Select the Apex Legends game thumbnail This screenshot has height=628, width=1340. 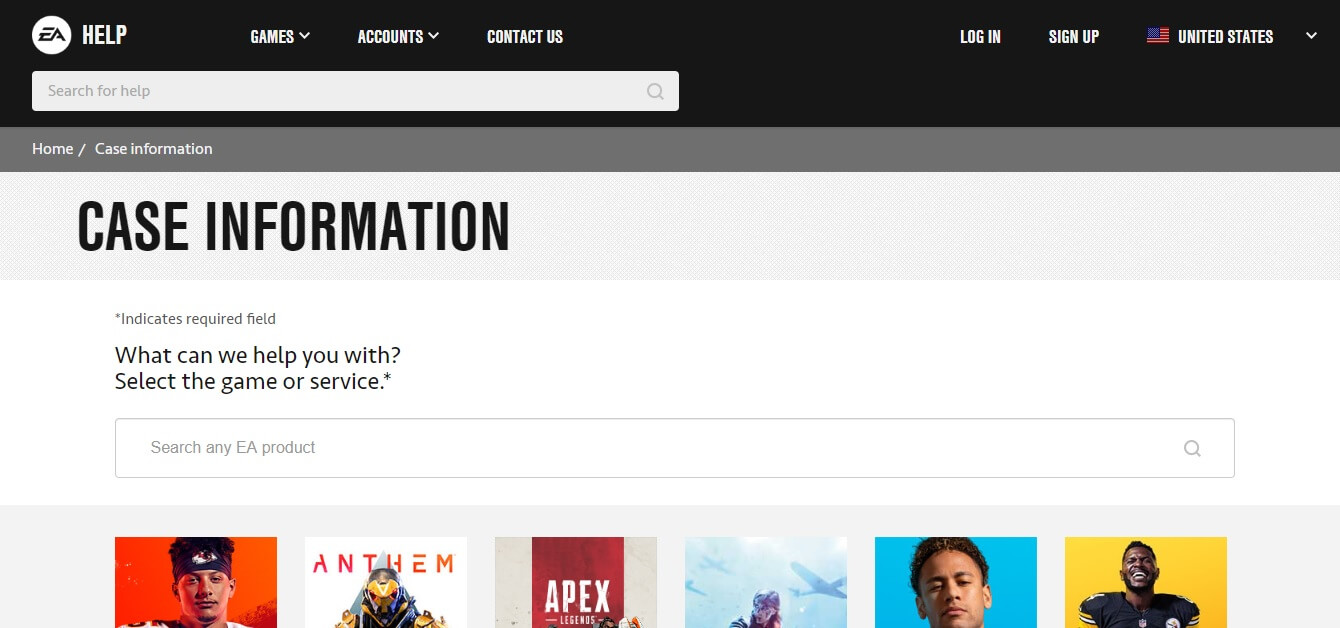click(x=576, y=582)
